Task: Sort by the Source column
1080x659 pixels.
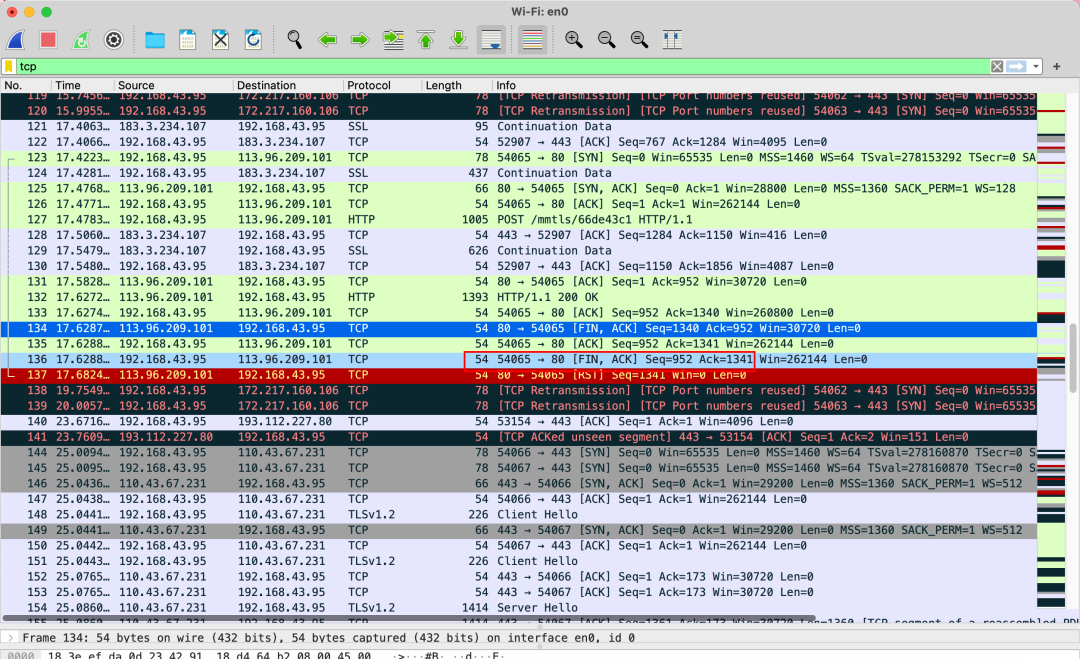Action: (x=173, y=85)
